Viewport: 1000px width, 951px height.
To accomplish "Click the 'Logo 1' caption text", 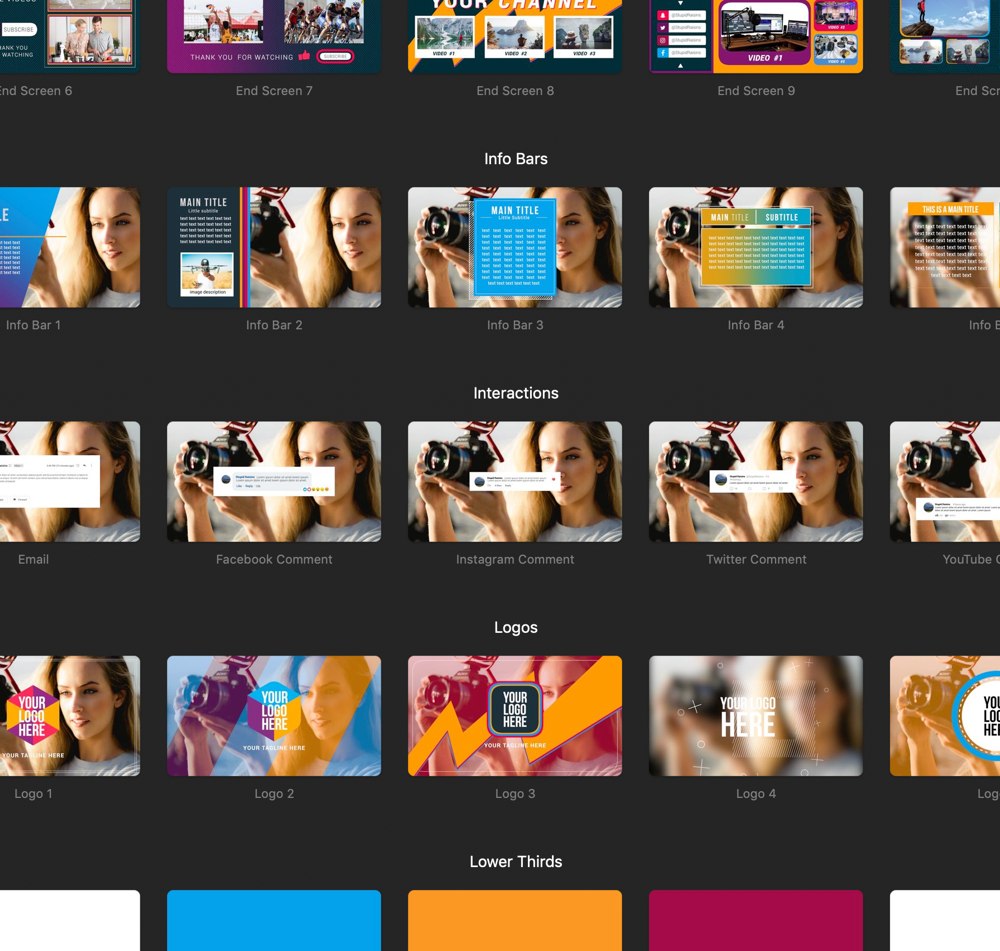I will (x=33, y=793).
